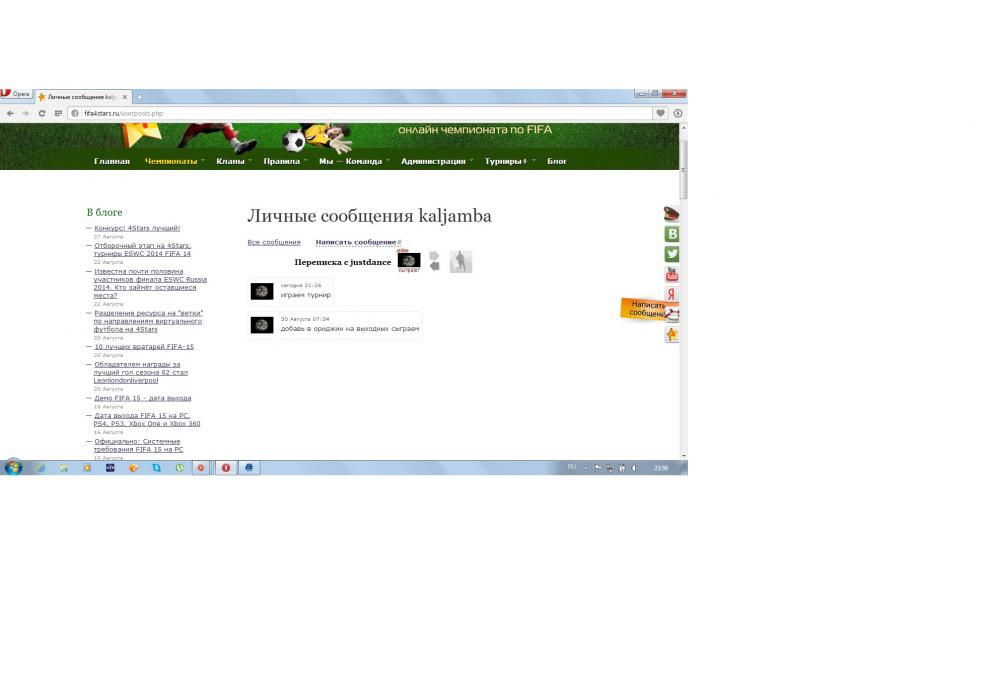Viewport: 1000px width, 700px height.
Task: Click the Skype icon in the taskbar
Action: tap(156, 468)
